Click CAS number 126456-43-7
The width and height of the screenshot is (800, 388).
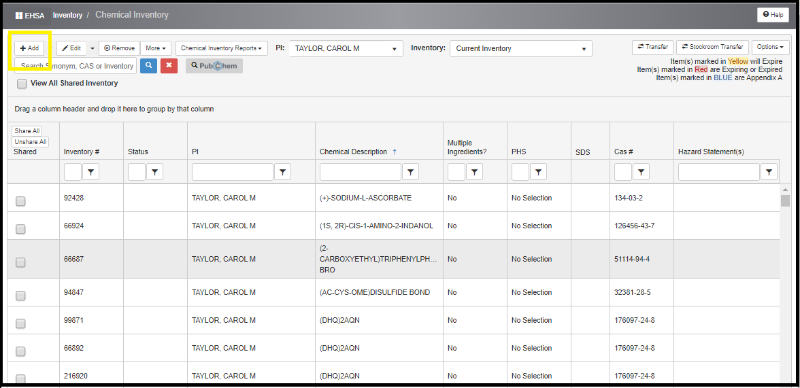pyautogui.click(x=635, y=226)
